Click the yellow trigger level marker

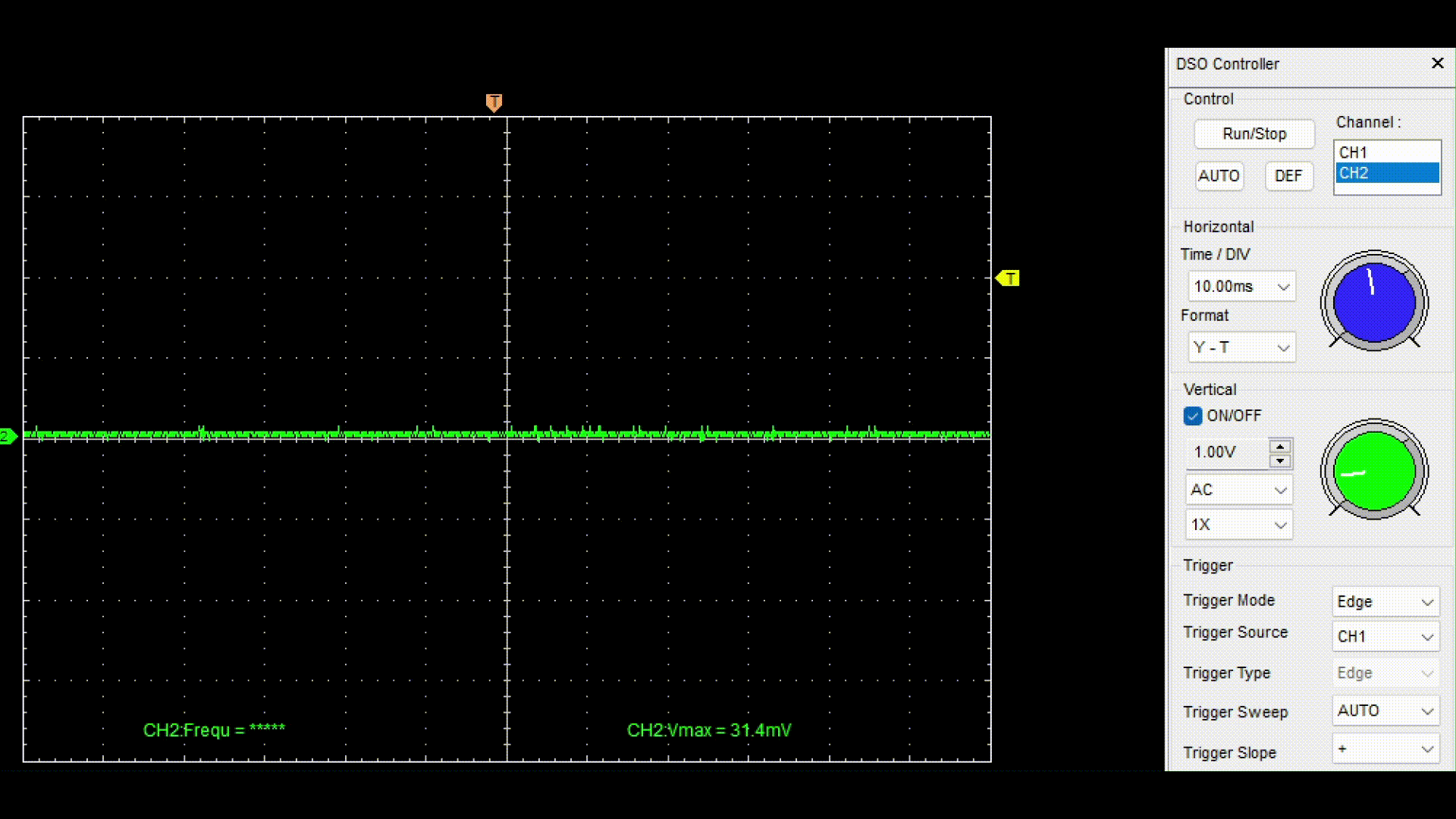(x=1009, y=278)
